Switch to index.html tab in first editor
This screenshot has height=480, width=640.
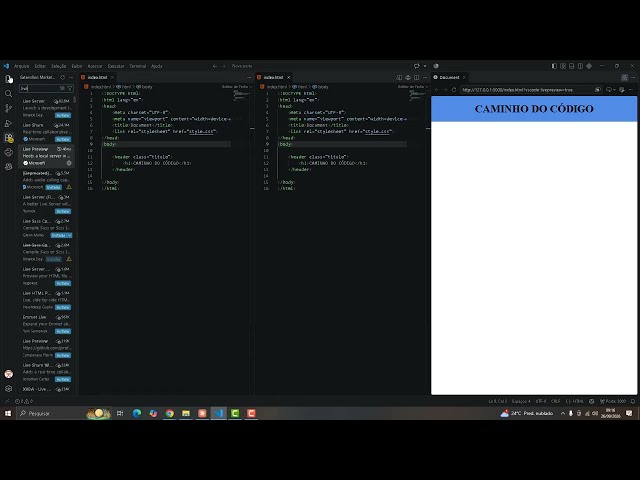coord(97,77)
